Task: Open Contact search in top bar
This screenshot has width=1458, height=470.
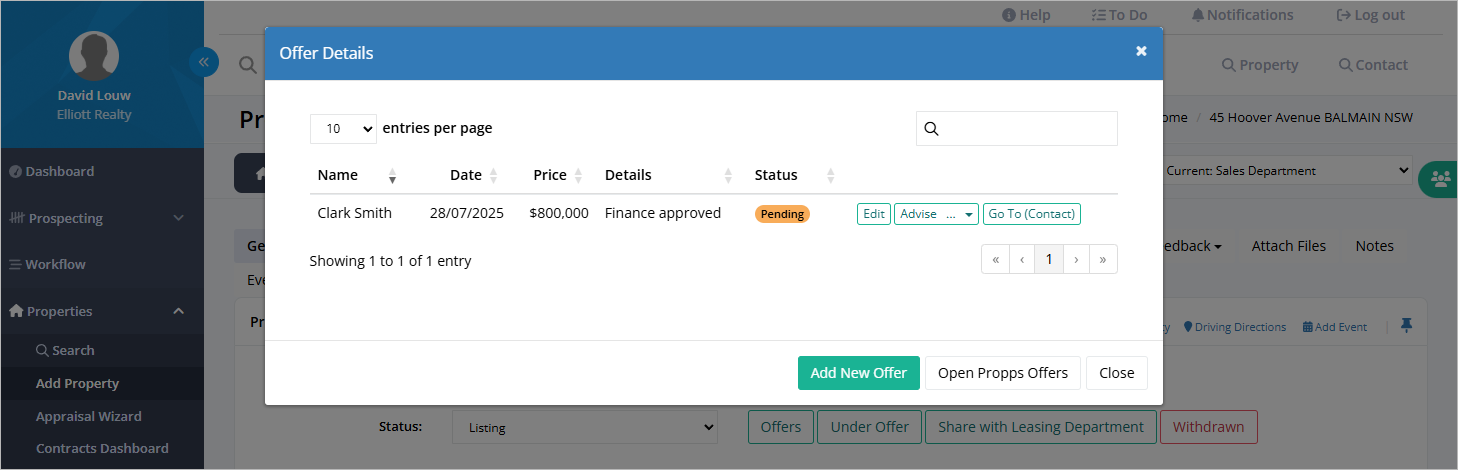Action: [1373, 65]
